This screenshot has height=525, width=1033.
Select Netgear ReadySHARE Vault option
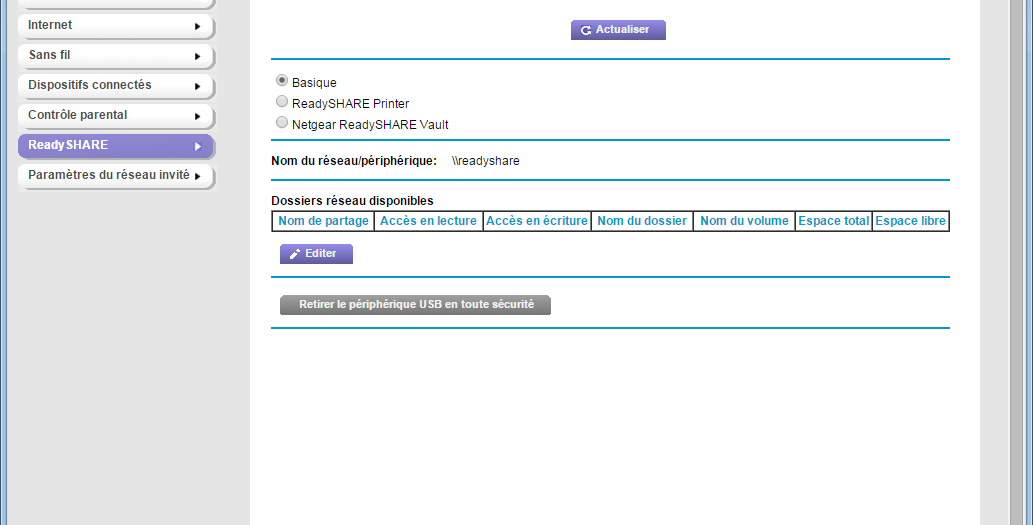click(282, 123)
